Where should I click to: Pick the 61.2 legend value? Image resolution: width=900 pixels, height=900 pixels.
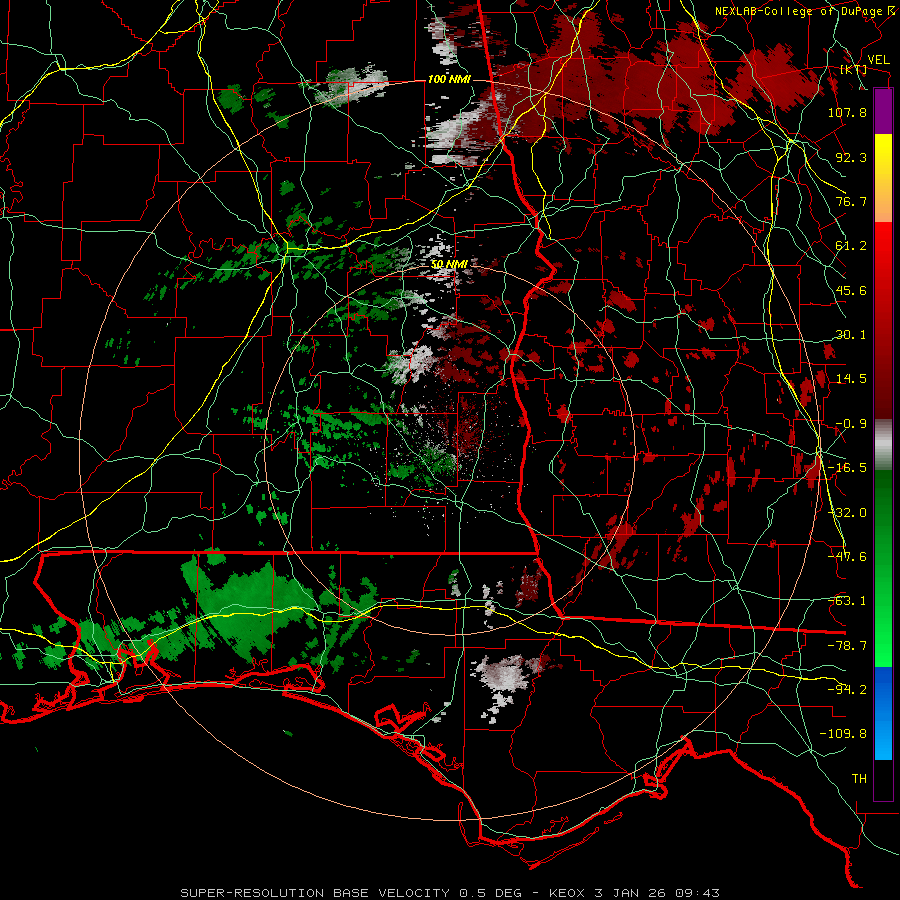click(x=851, y=246)
